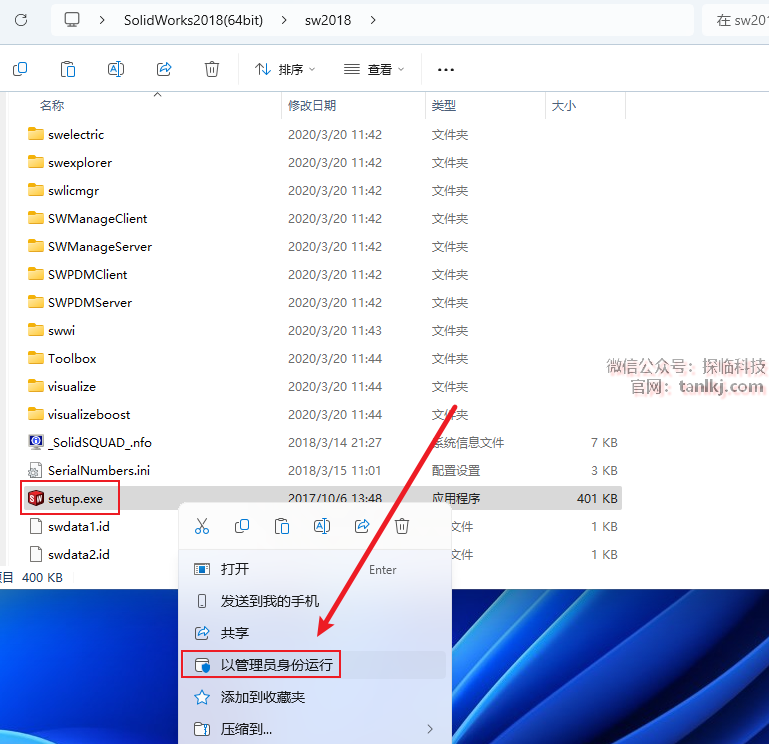Screen dimensions: 769x744
Task: Click the Cut icon in context menu
Action: pos(202,526)
